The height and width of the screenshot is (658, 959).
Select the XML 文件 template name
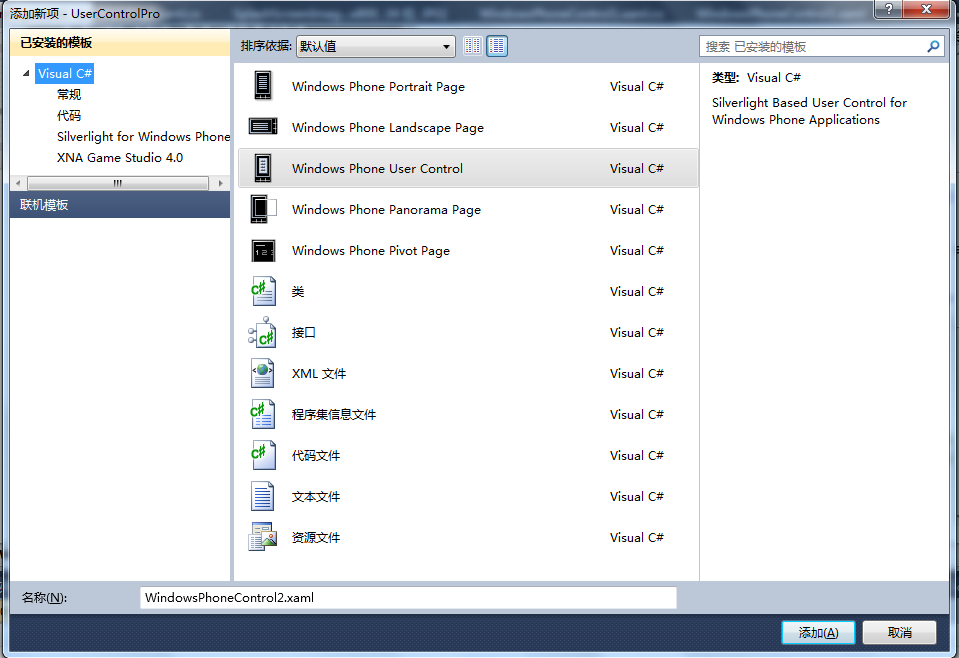[319, 373]
